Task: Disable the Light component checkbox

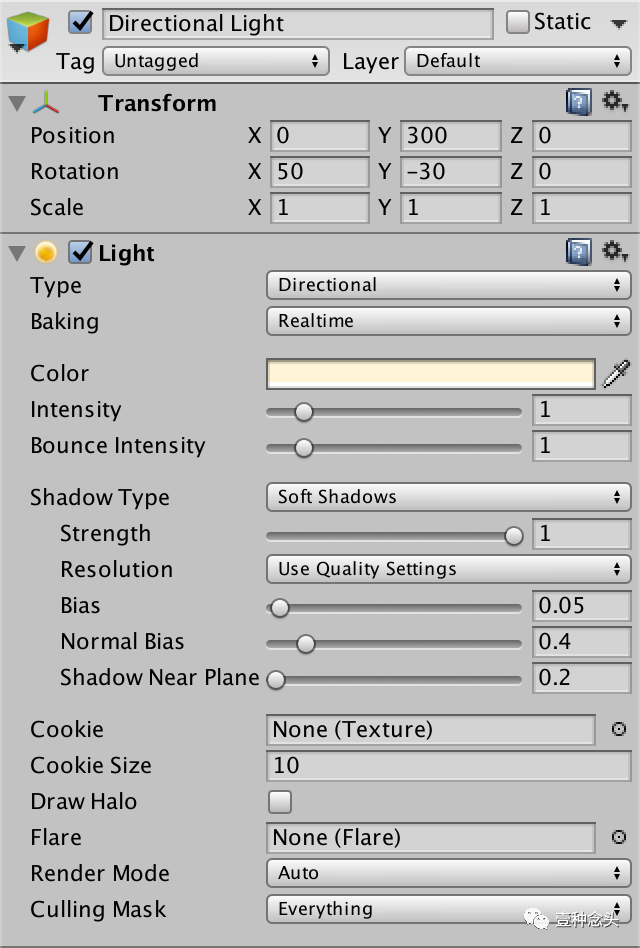Action: [x=81, y=252]
